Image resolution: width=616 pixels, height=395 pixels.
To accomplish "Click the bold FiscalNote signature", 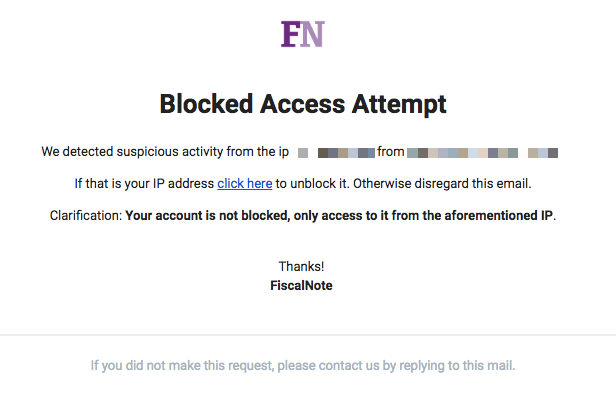I will click(301, 285).
